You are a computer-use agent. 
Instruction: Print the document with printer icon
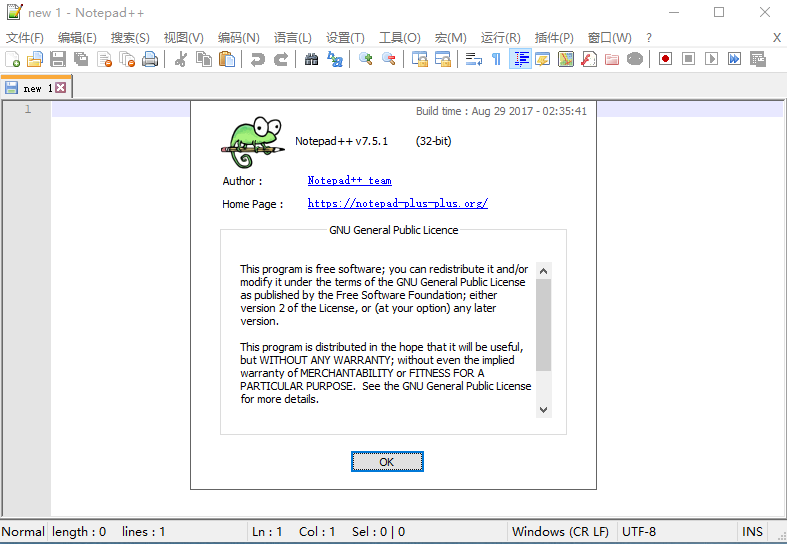[x=150, y=59]
